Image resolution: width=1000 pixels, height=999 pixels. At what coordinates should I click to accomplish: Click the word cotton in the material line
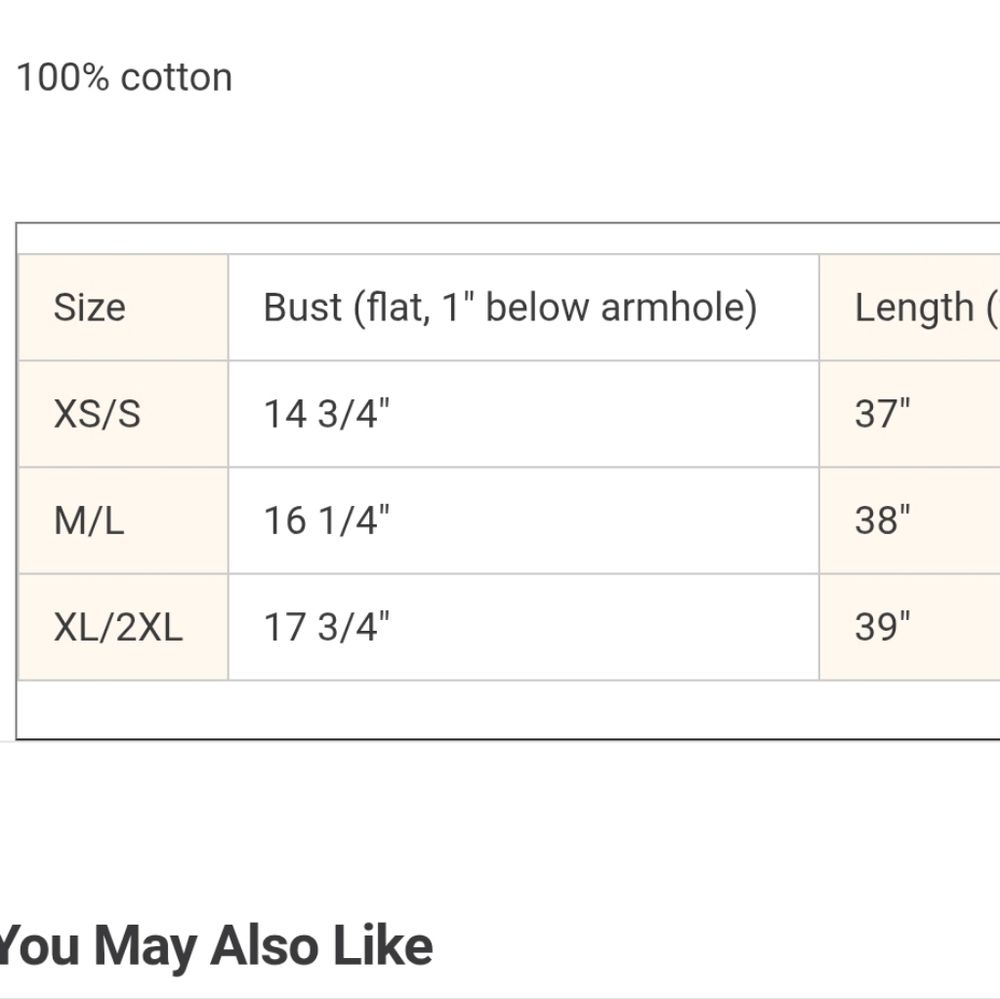[x=177, y=78]
